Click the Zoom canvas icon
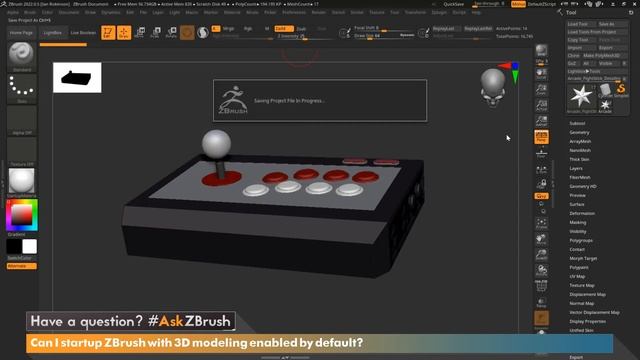Image resolution: width=640 pixels, height=360 pixels. point(541,89)
